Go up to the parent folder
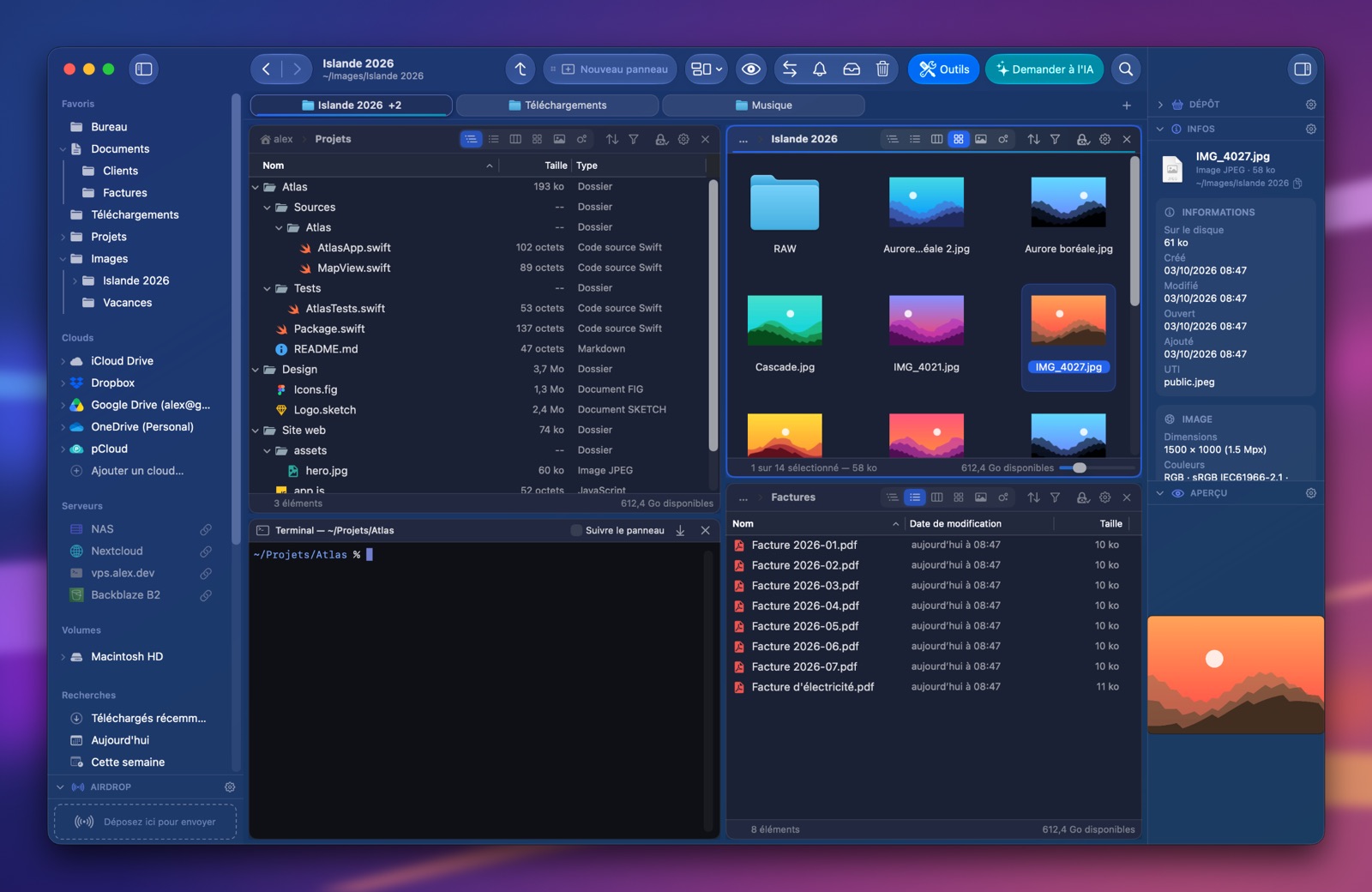 [x=521, y=69]
